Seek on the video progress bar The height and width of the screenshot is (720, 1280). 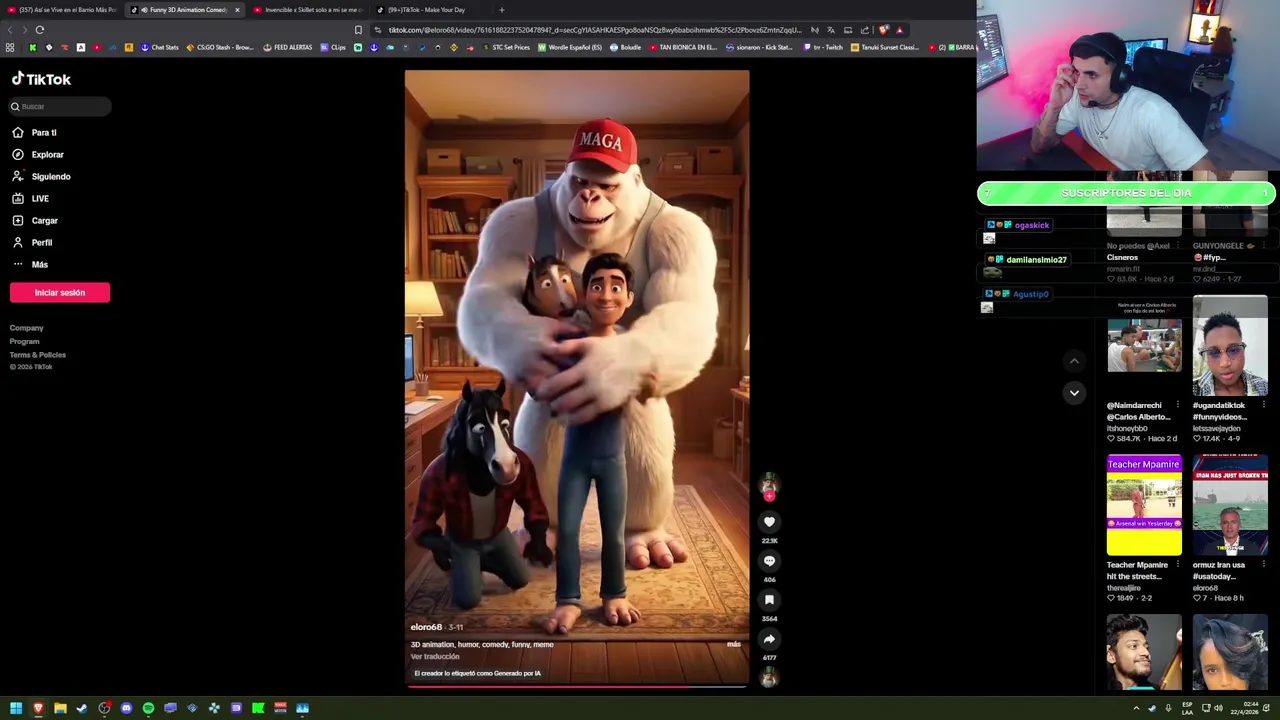[x=577, y=686]
